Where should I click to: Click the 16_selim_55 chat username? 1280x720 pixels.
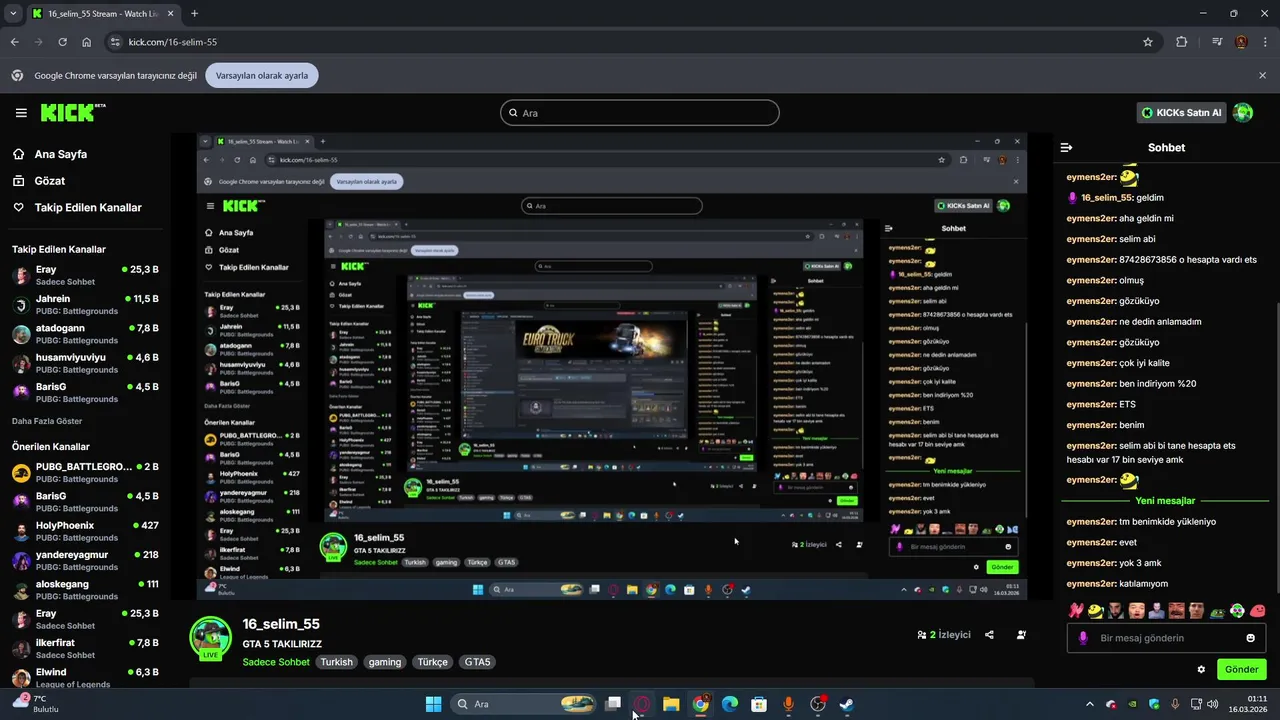click(1107, 198)
